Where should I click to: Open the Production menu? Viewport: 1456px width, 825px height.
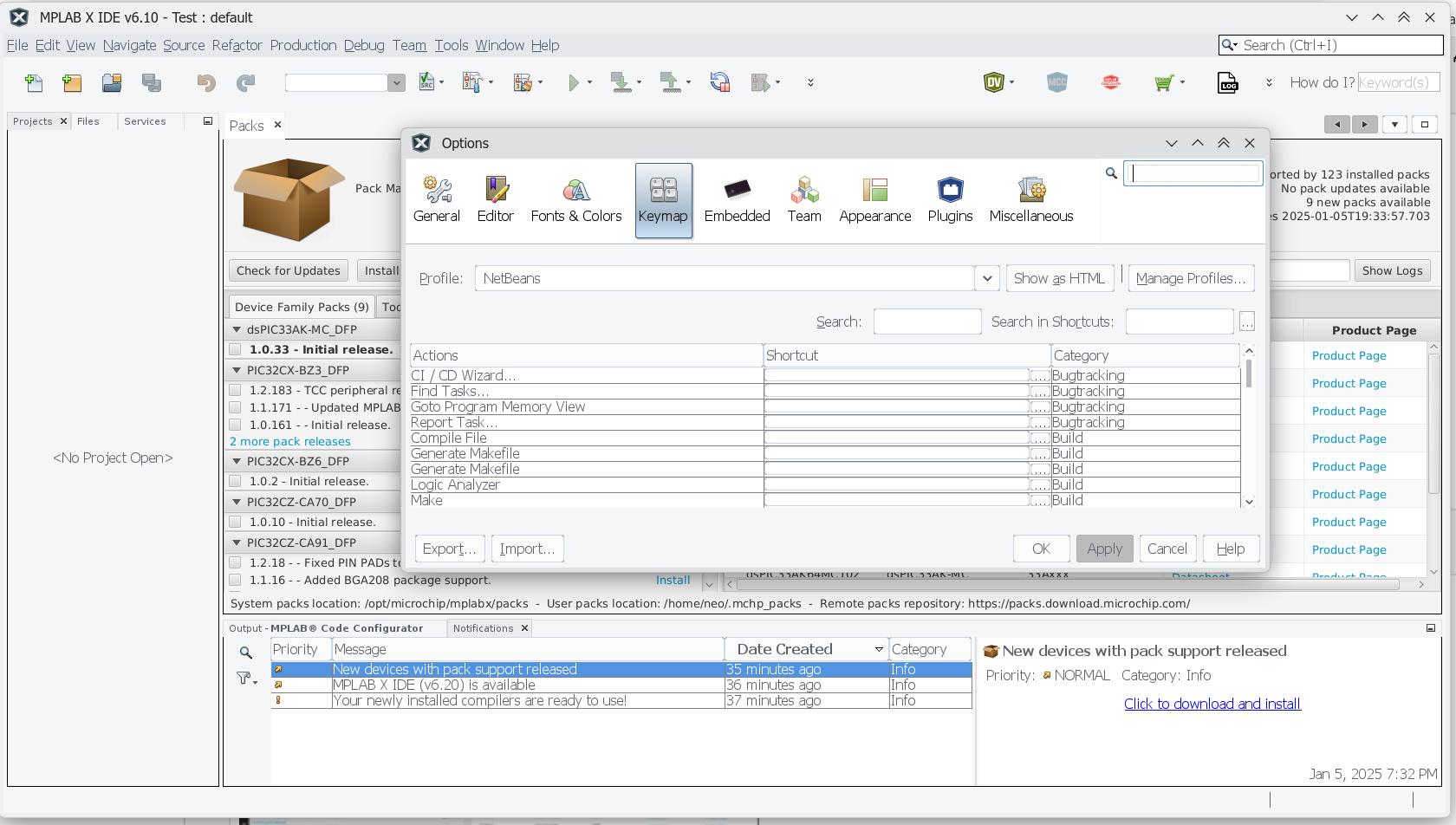[303, 45]
